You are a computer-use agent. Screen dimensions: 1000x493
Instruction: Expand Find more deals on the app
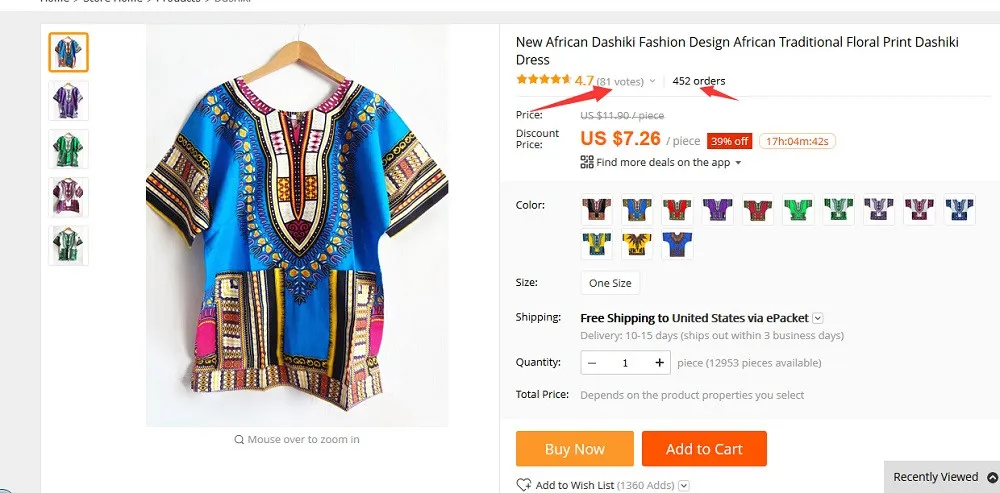738,163
